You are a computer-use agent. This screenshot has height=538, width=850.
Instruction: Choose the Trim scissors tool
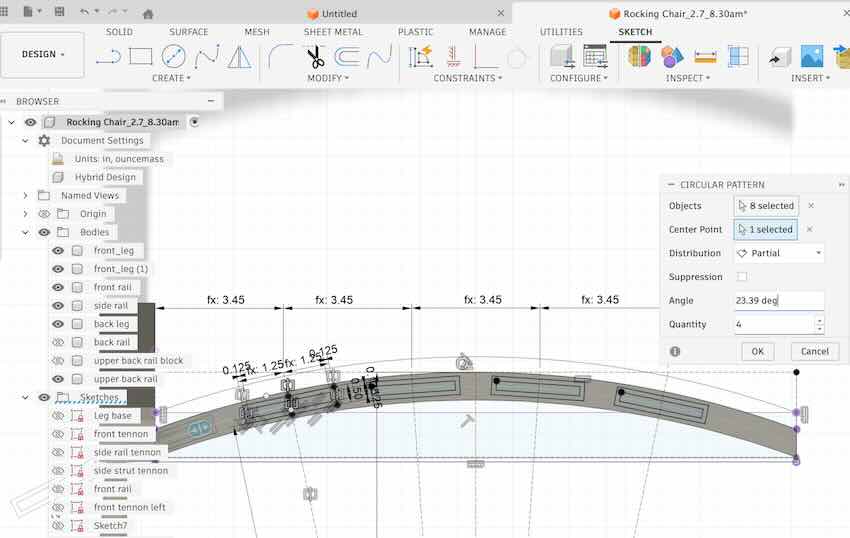(315, 56)
